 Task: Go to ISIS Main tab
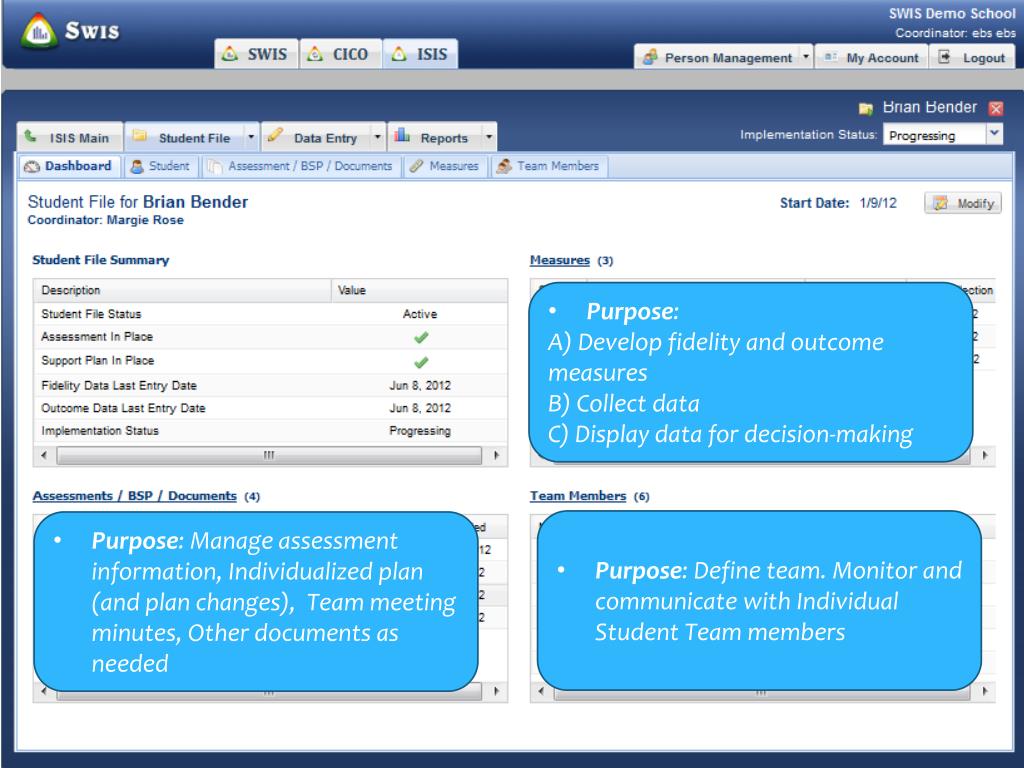coord(69,138)
